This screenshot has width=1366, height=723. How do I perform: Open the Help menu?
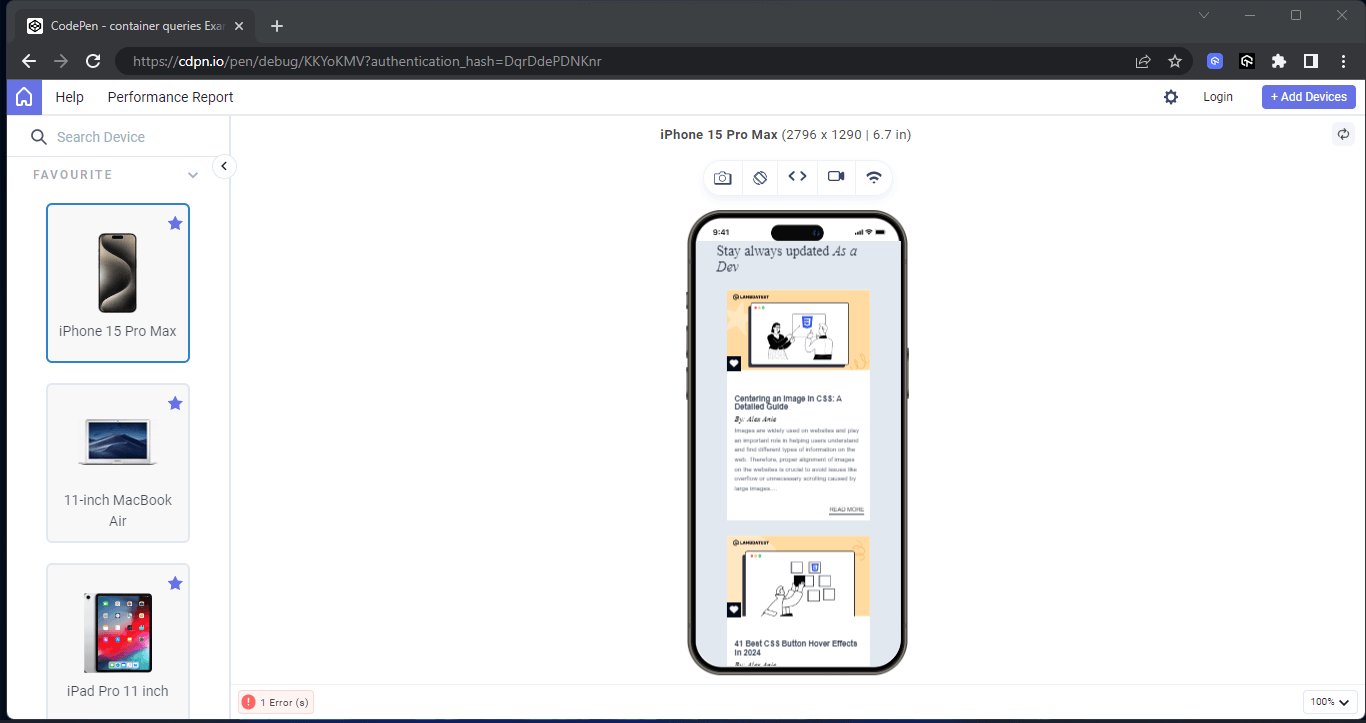70,97
